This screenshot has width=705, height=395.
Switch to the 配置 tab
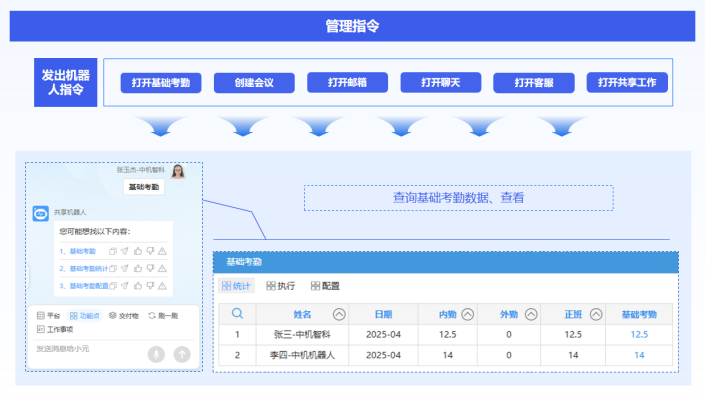(325, 286)
